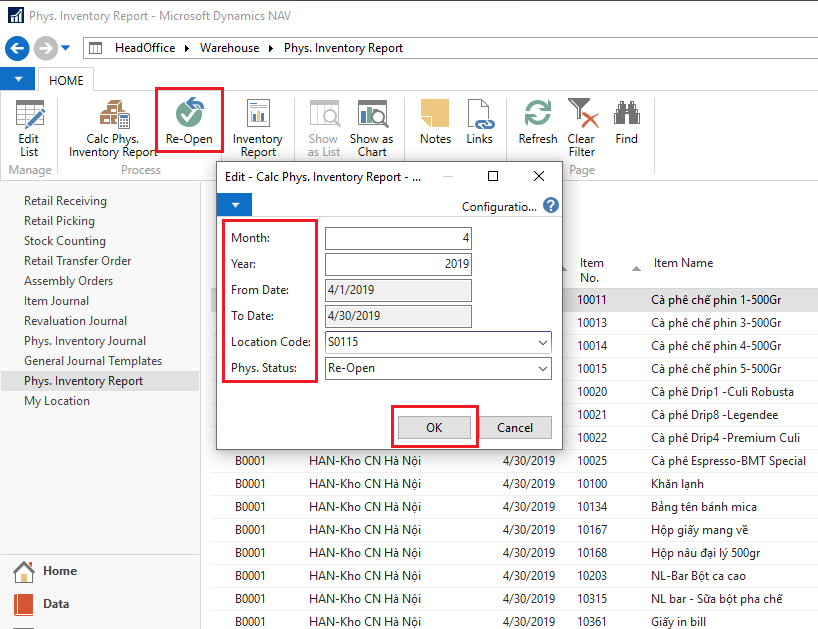
Task: Open Retail Transfer Order
Action: (x=77, y=261)
